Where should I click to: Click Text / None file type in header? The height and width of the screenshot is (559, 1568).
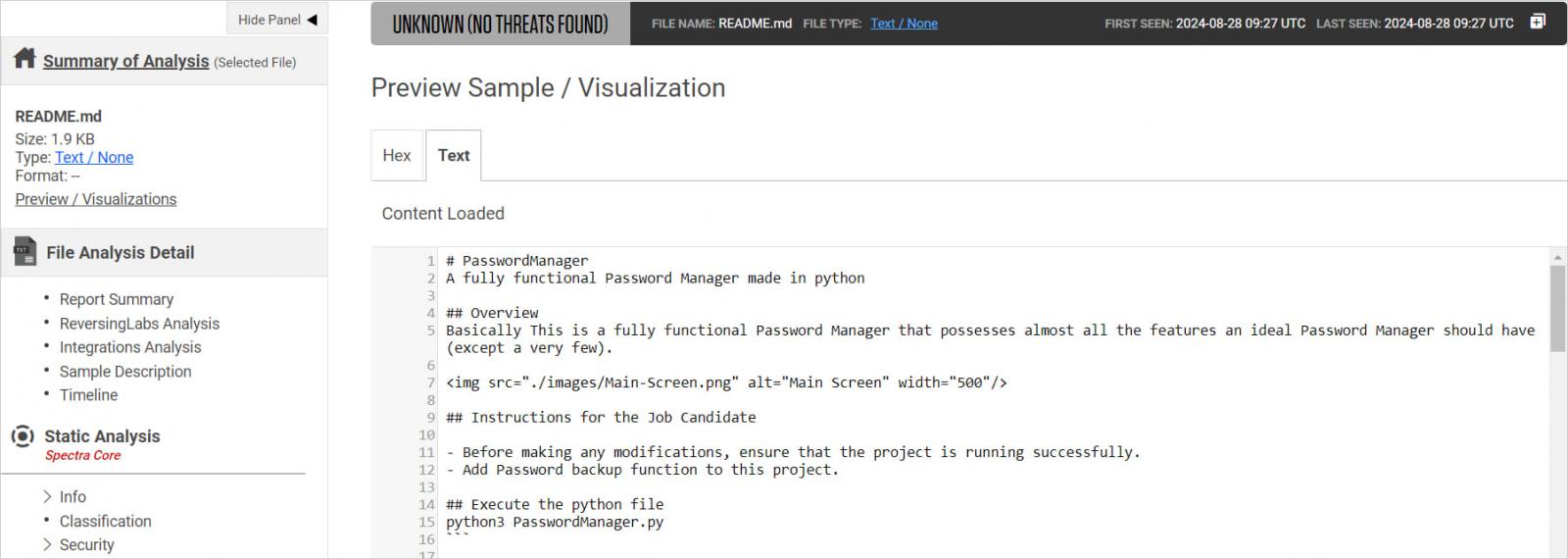click(904, 24)
